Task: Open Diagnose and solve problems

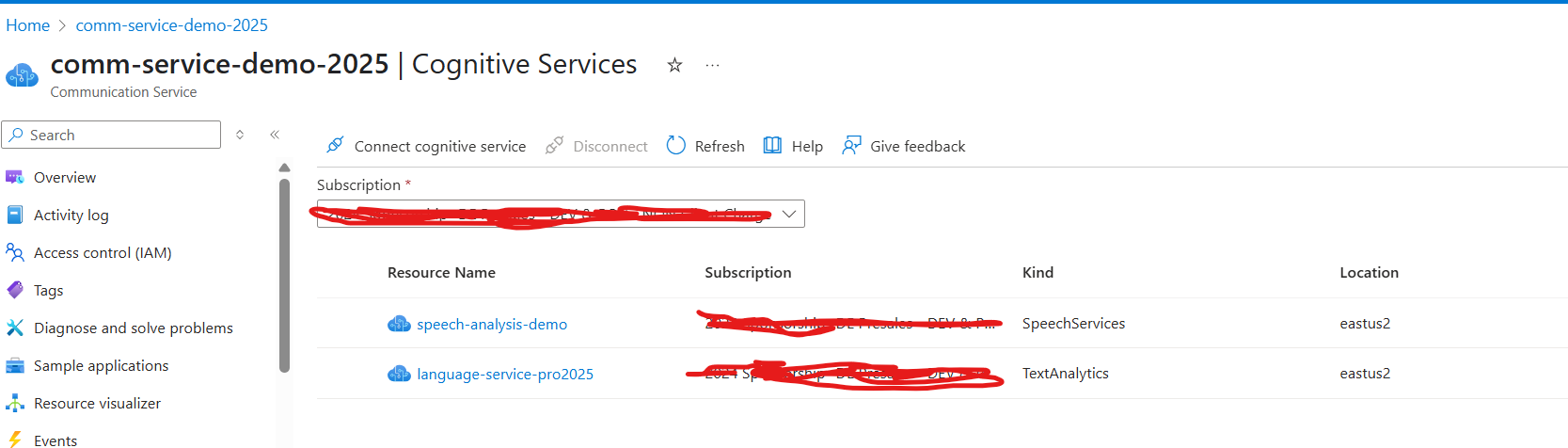Action: click(x=134, y=328)
